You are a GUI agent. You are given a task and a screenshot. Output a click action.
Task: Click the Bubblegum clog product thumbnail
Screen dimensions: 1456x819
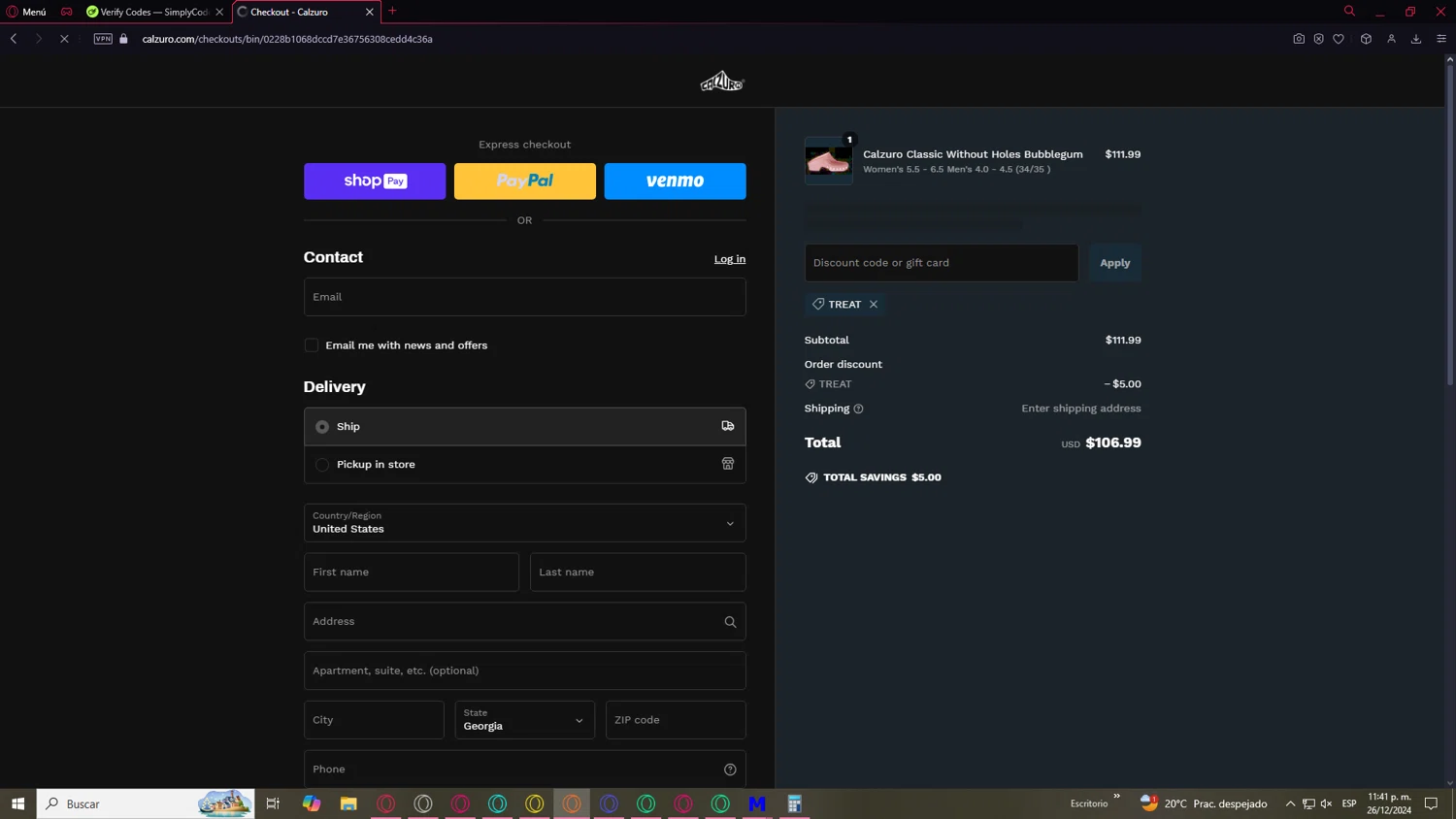point(829,161)
